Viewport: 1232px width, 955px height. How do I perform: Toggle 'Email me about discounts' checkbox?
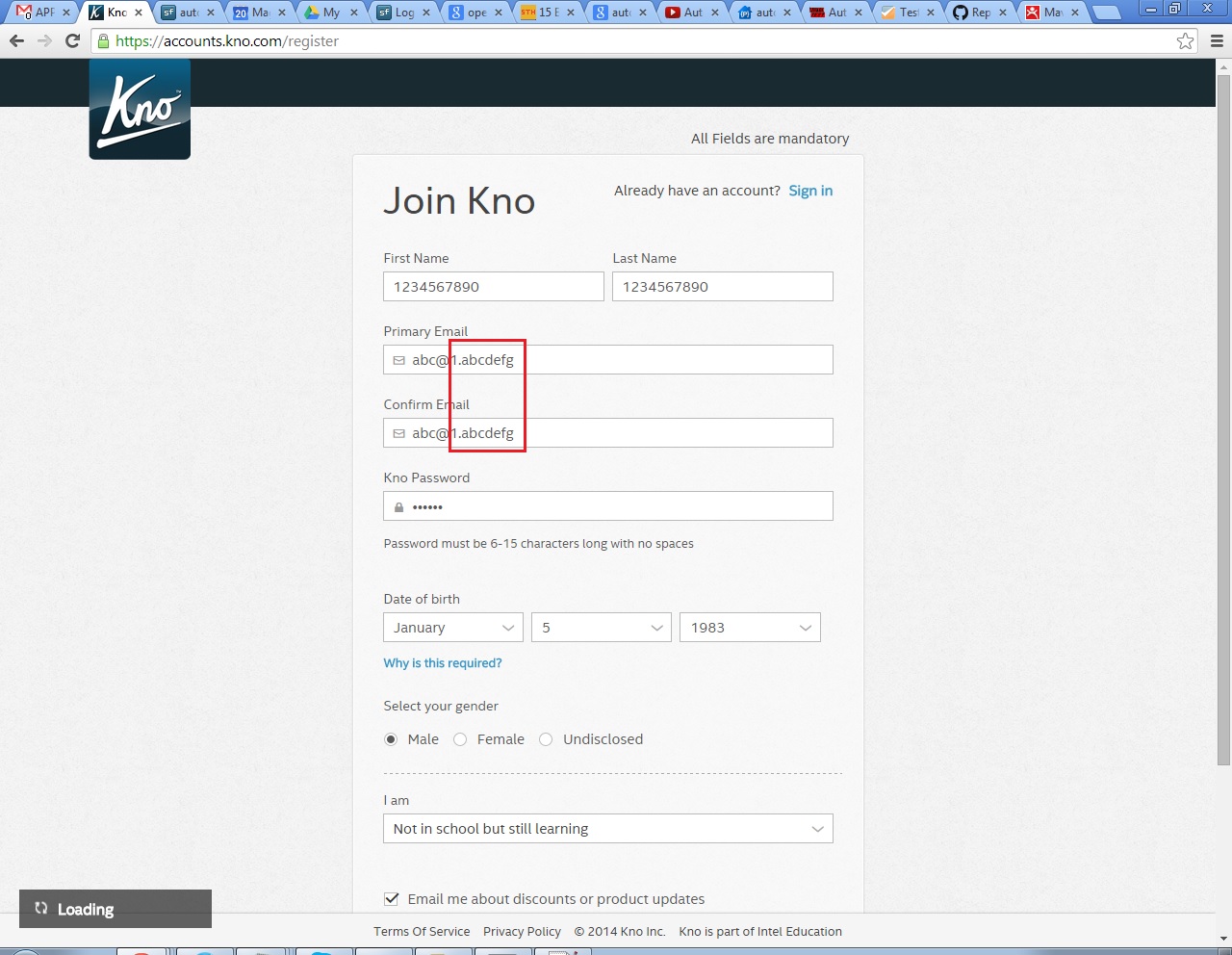(392, 899)
